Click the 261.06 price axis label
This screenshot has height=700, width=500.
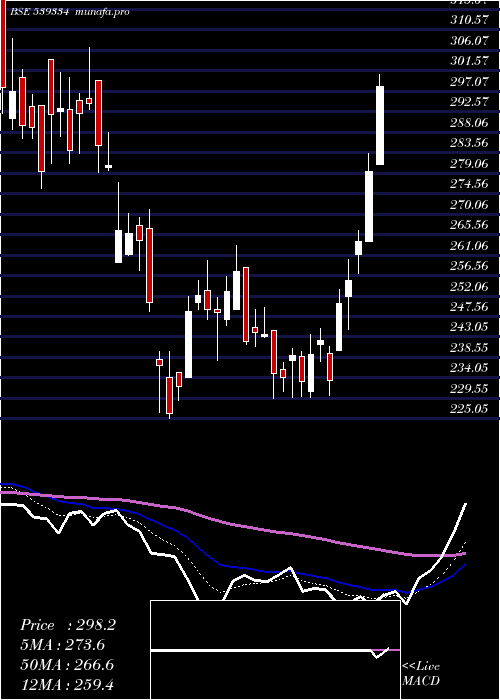[469, 245]
